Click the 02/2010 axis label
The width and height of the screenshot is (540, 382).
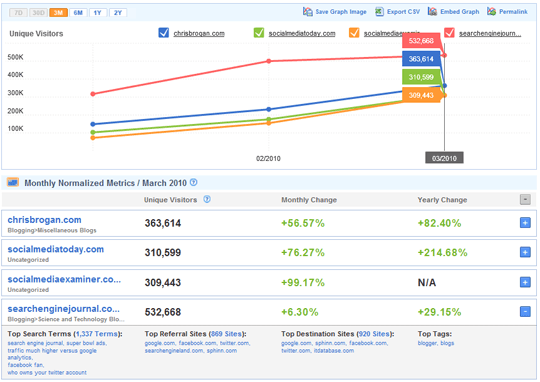point(268,158)
